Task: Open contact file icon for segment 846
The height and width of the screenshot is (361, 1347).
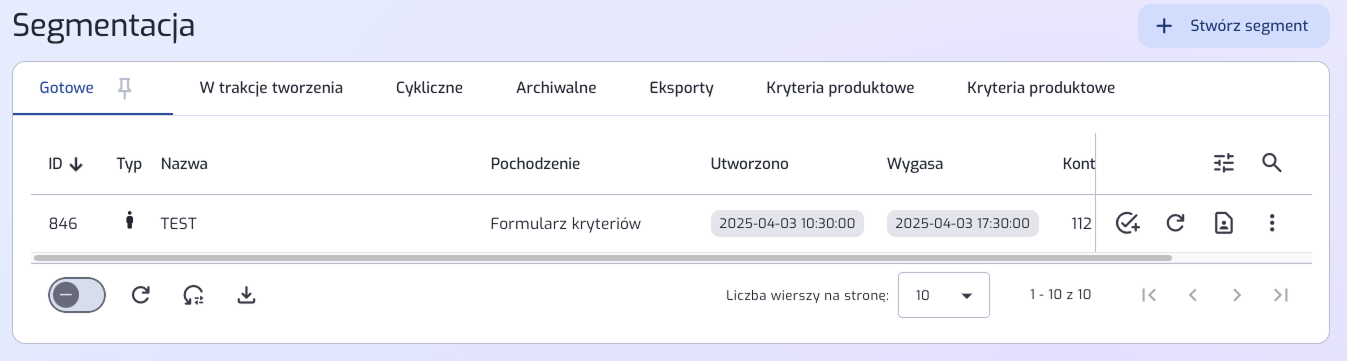Action: coord(1224,223)
